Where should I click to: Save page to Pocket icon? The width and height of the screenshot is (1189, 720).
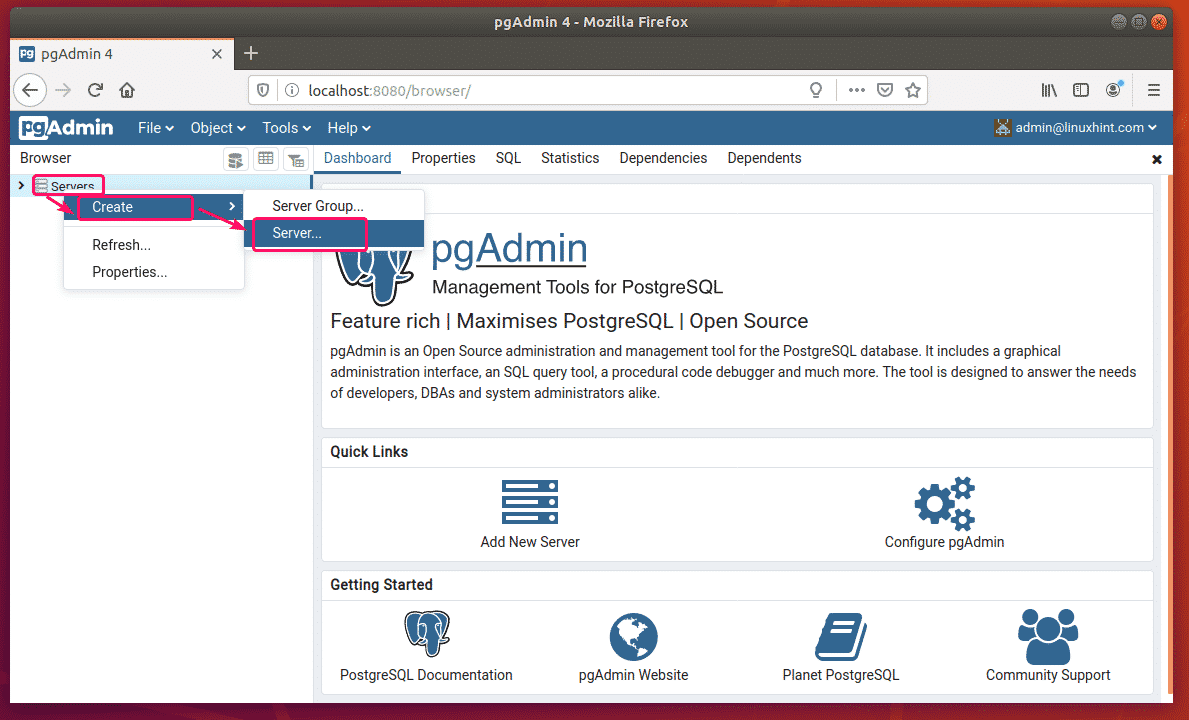(x=885, y=90)
